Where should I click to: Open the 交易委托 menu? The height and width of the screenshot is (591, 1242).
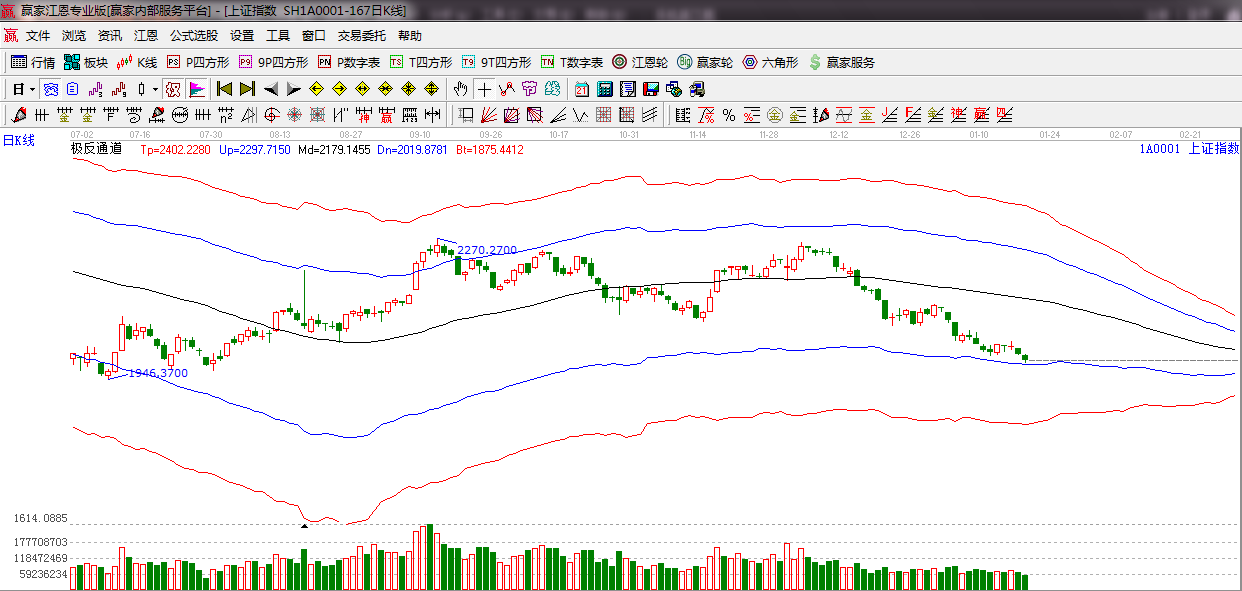[x=361, y=35]
